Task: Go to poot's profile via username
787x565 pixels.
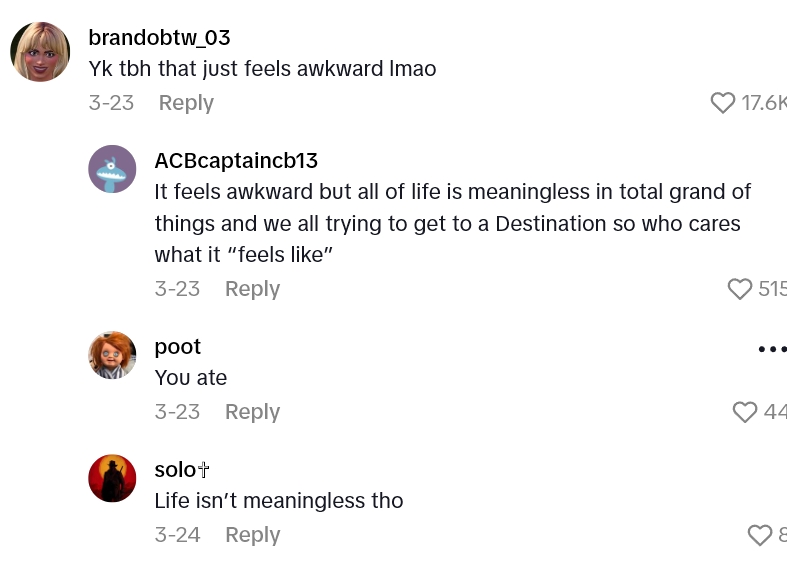Action: click(178, 347)
